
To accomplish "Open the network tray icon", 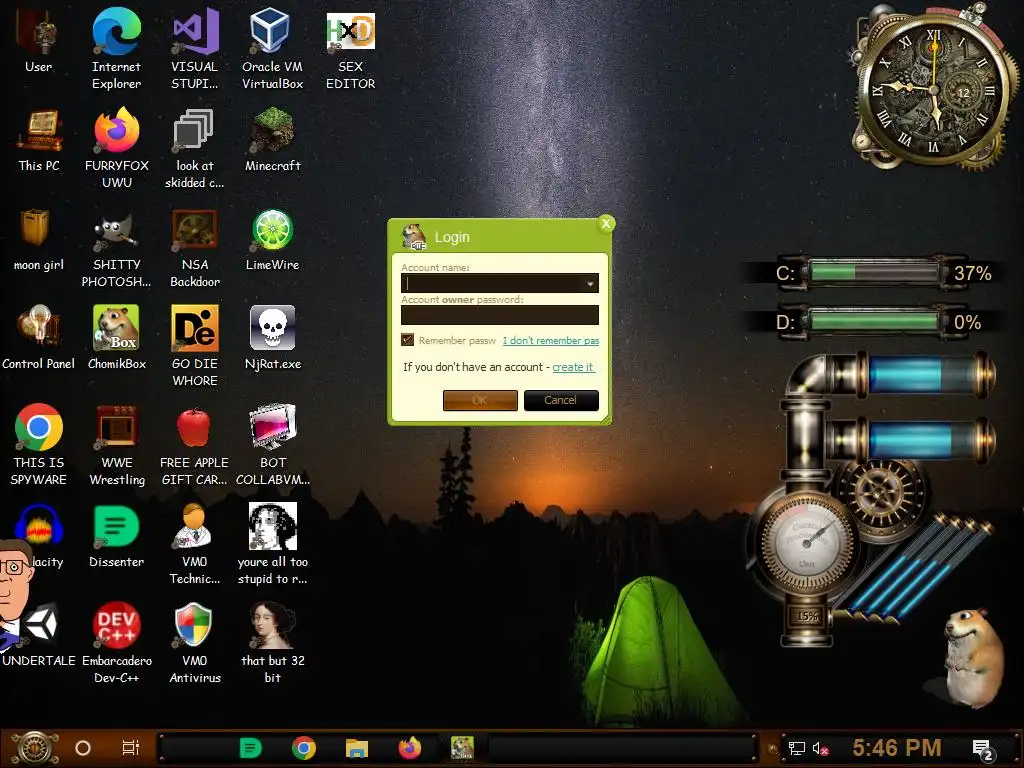I will click(x=797, y=748).
